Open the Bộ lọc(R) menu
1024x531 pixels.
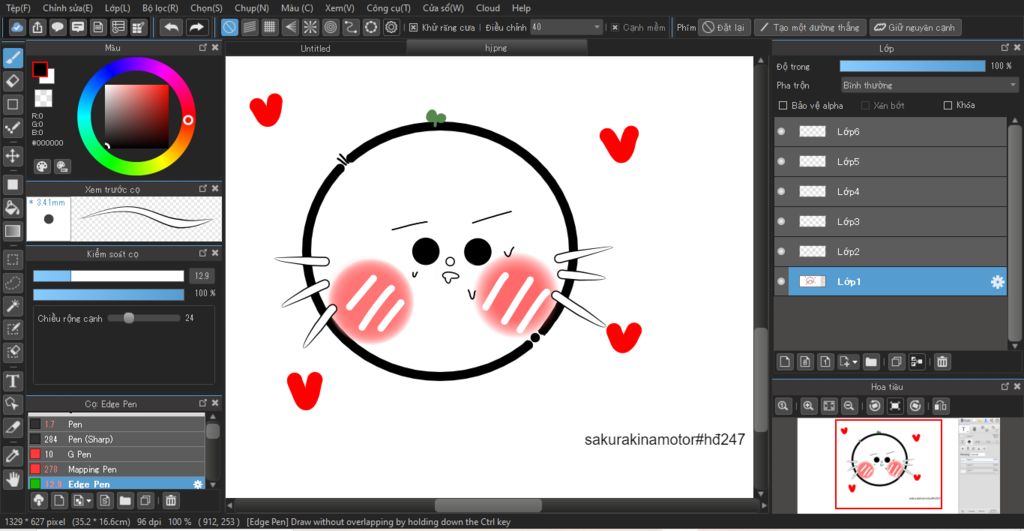click(160, 8)
